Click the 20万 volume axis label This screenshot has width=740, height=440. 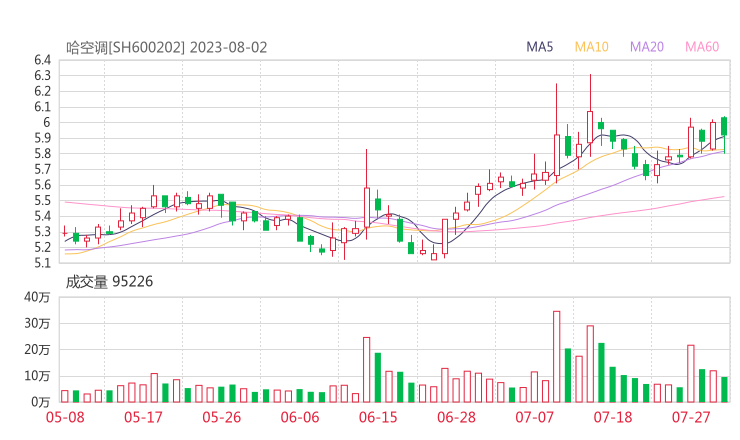click(x=37, y=350)
